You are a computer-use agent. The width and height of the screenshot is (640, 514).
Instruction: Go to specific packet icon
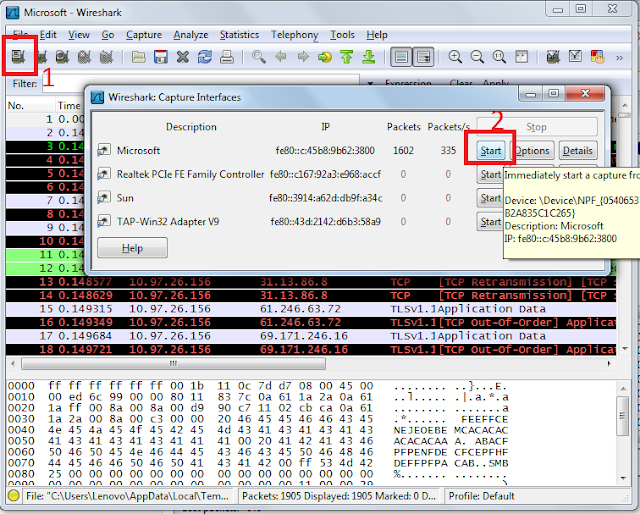[x=325, y=57]
